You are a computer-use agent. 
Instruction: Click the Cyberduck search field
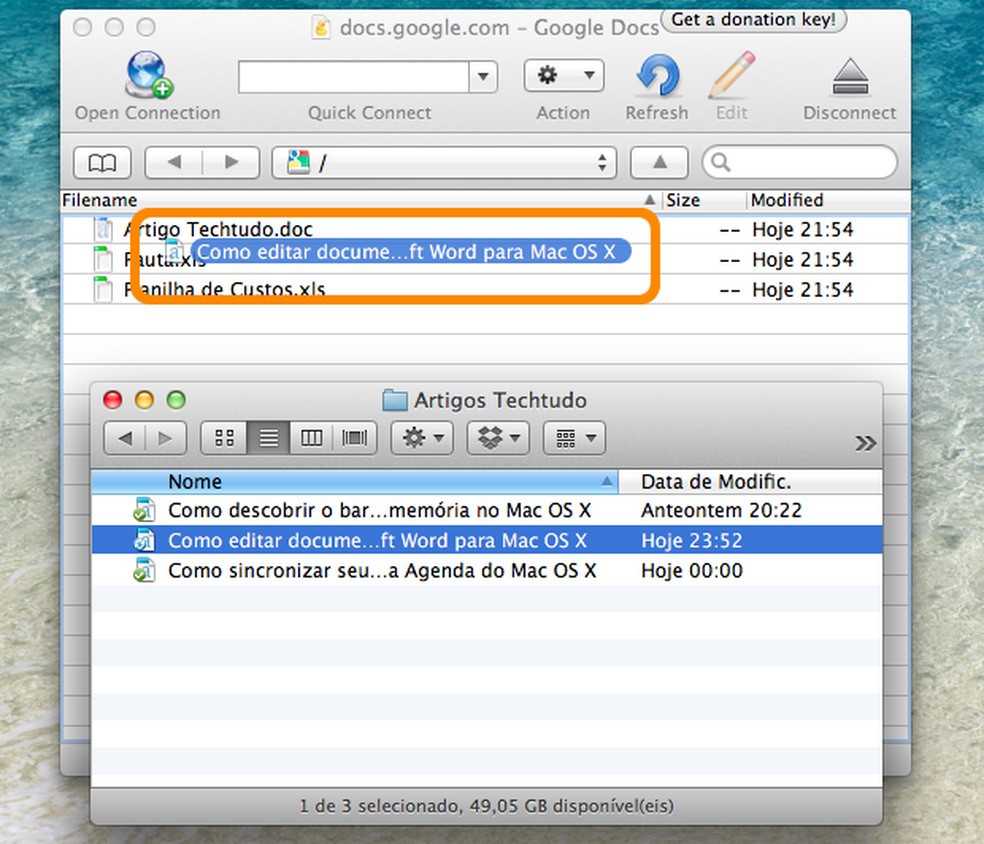800,163
